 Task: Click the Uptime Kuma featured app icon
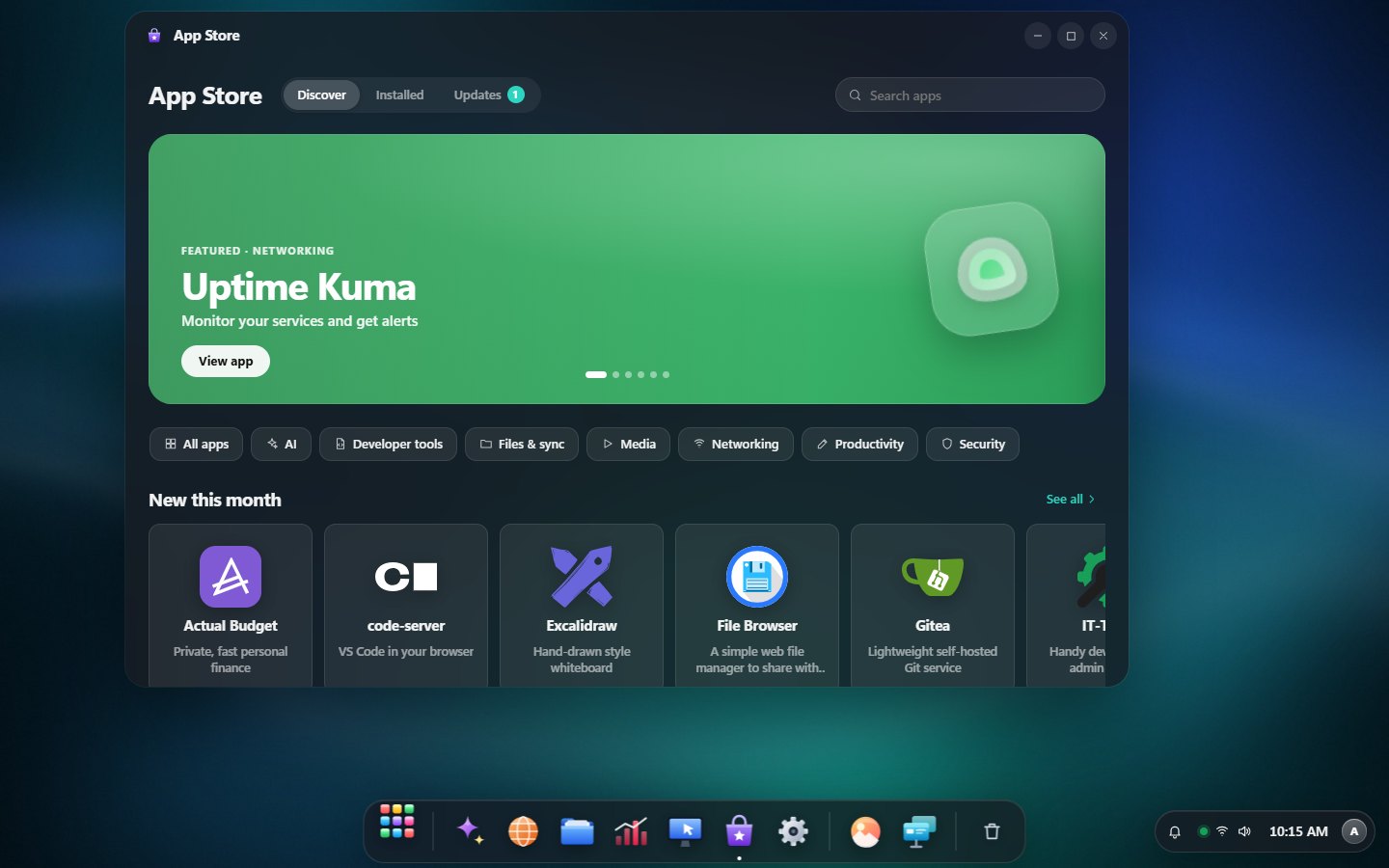[992, 269]
